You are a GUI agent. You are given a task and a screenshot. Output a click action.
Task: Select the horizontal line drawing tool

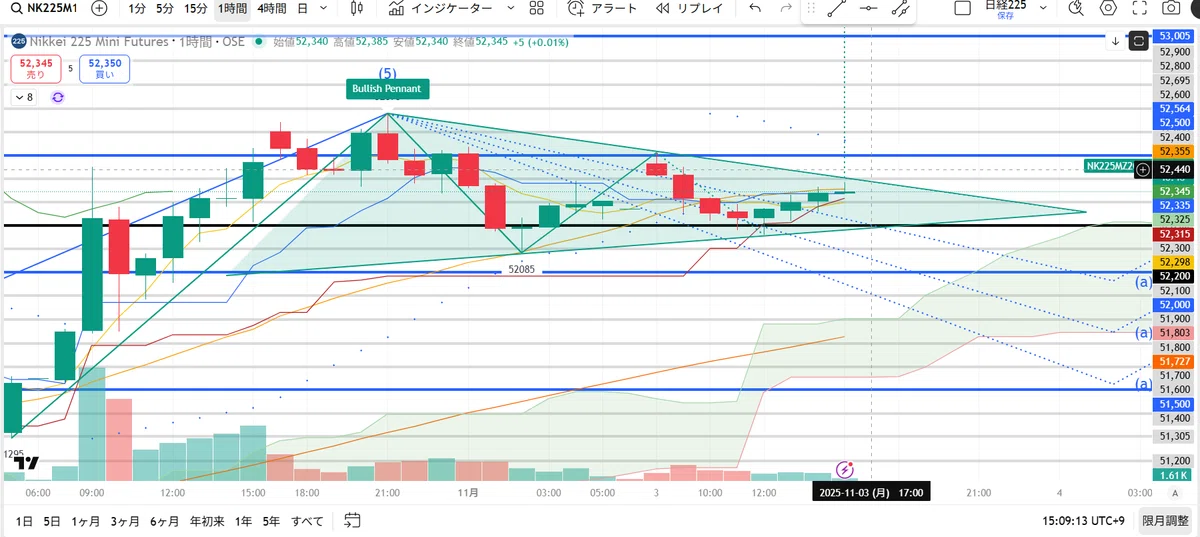(x=868, y=8)
